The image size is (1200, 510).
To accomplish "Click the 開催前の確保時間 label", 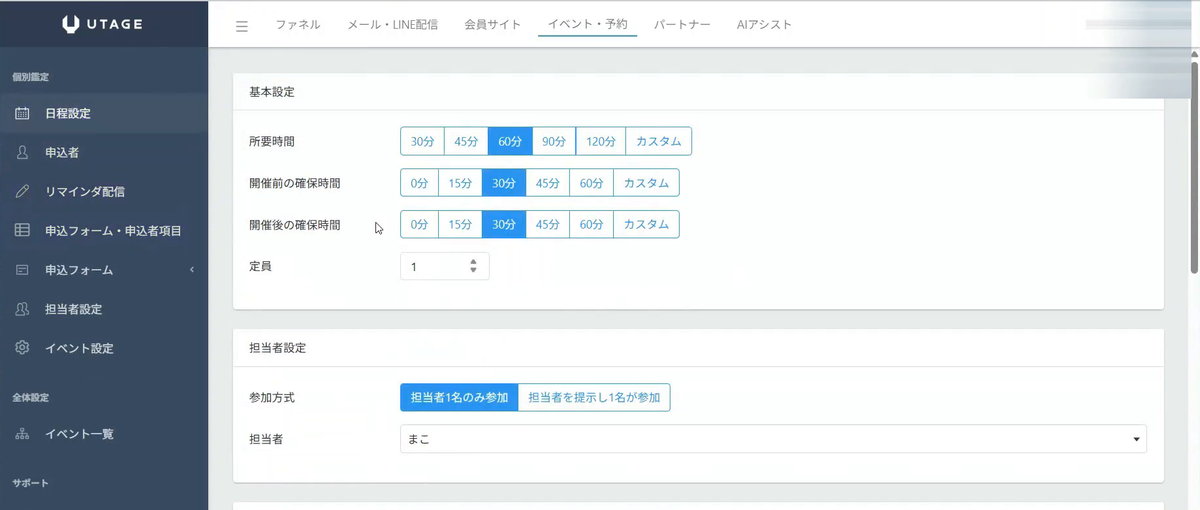I will click(294, 184).
